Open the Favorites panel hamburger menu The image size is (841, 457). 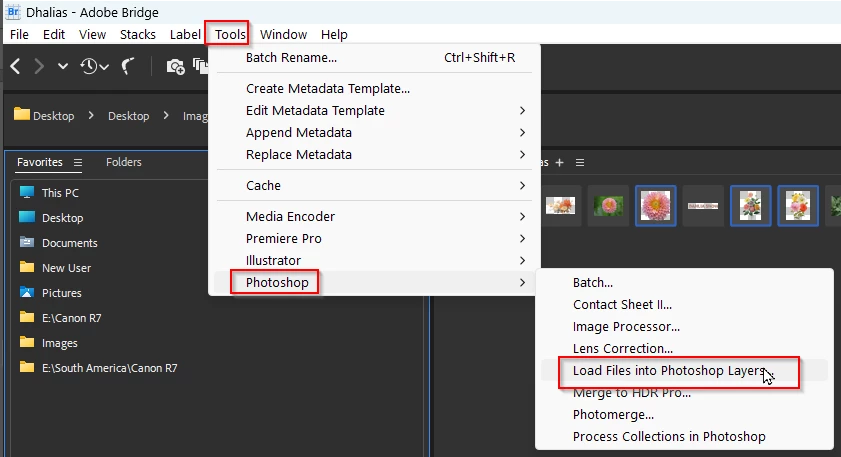point(78,162)
